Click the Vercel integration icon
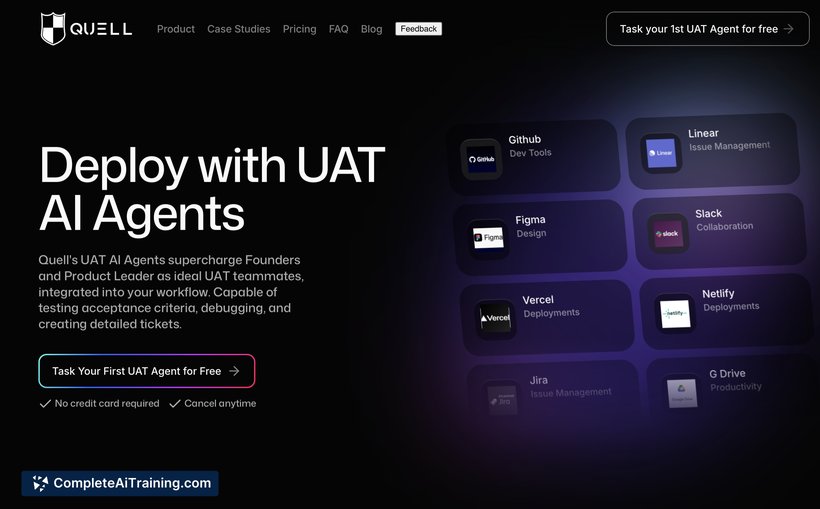 pyautogui.click(x=495, y=318)
